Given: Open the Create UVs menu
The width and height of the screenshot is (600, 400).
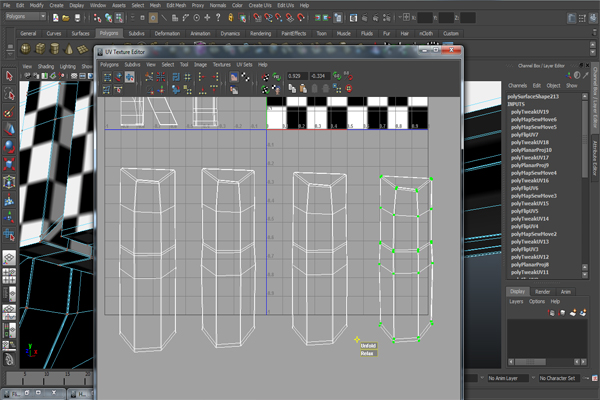Looking at the screenshot, I should tap(260, 5).
